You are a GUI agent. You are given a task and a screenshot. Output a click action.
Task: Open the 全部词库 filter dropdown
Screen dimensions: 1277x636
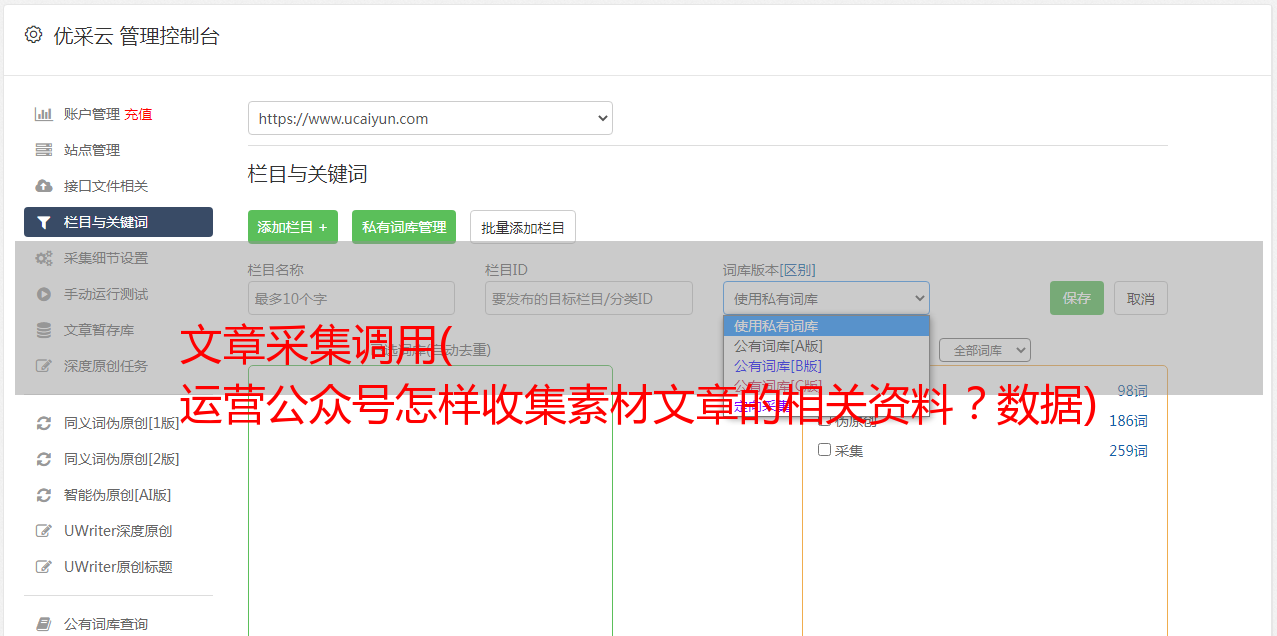point(985,350)
